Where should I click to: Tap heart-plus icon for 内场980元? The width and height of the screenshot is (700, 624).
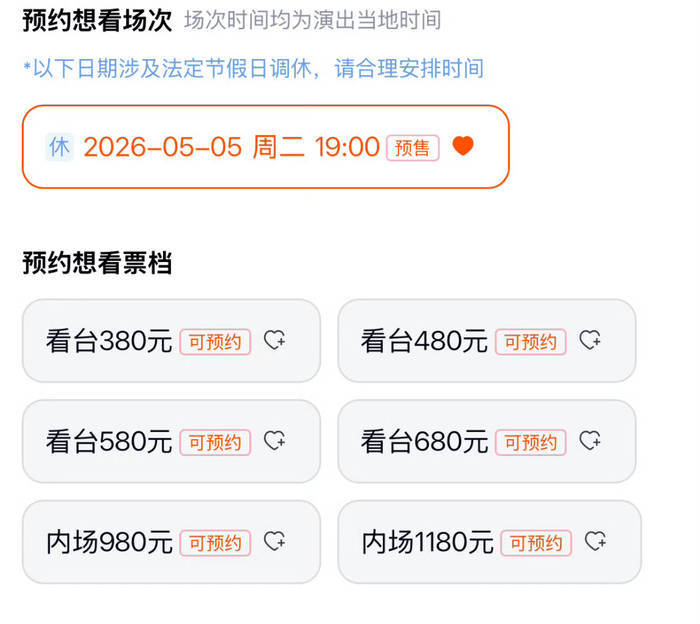click(x=275, y=542)
